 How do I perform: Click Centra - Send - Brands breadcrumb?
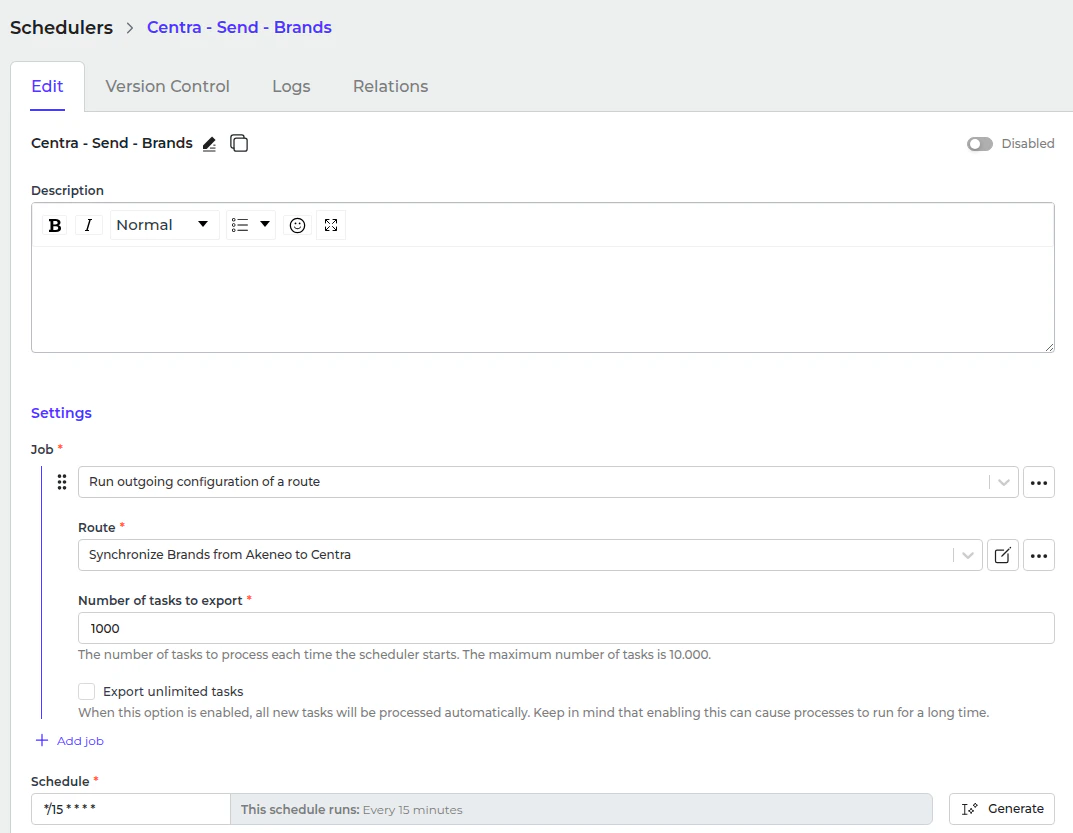pyautogui.click(x=240, y=27)
